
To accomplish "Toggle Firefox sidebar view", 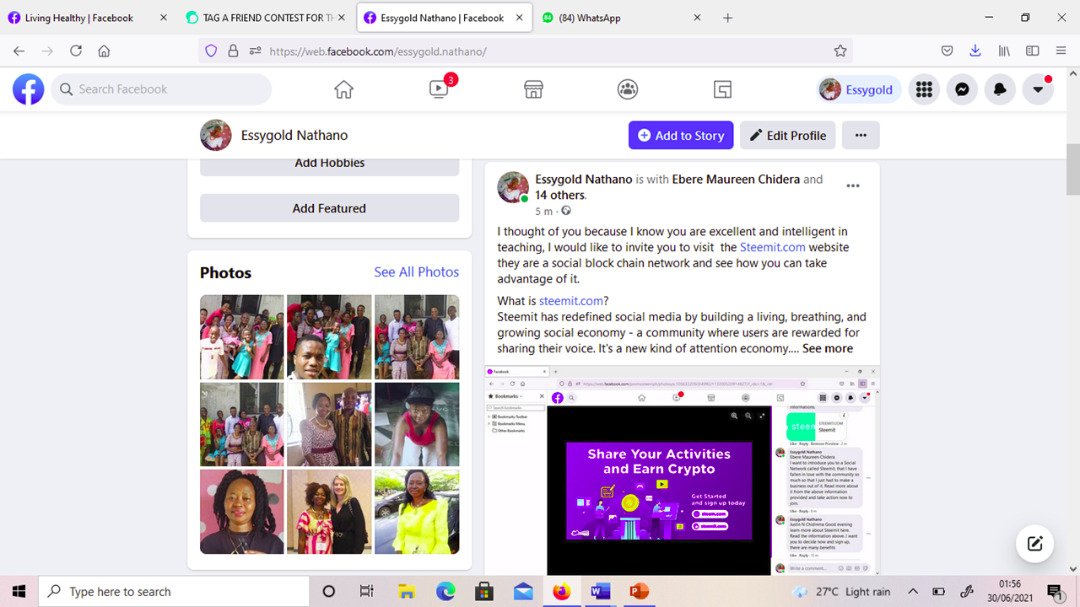I will (x=1032, y=51).
